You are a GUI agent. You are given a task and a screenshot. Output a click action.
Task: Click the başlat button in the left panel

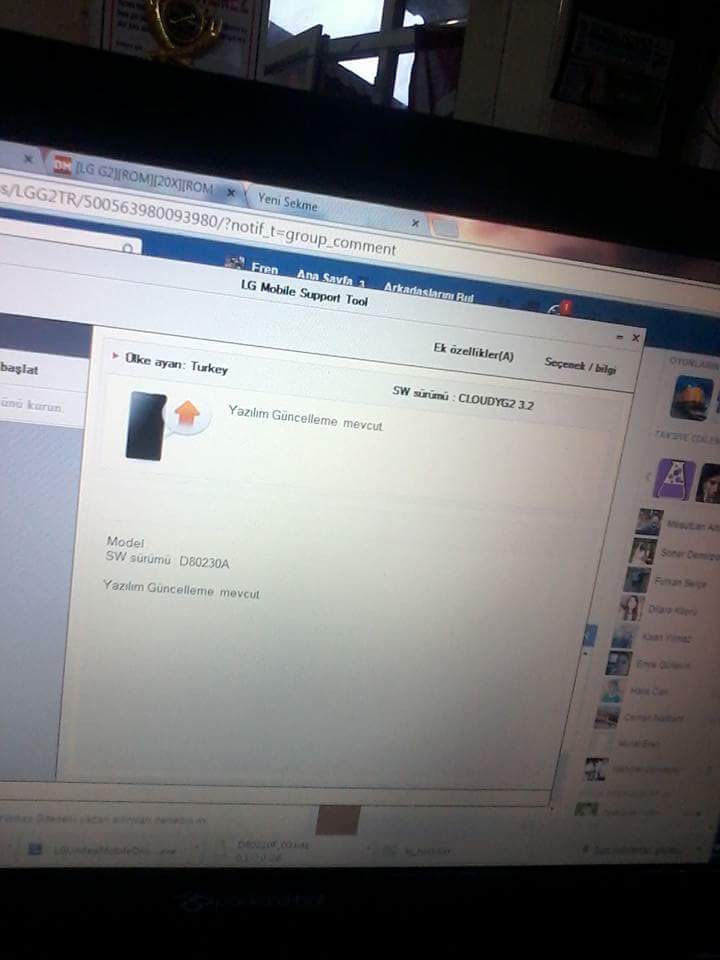pos(20,369)
